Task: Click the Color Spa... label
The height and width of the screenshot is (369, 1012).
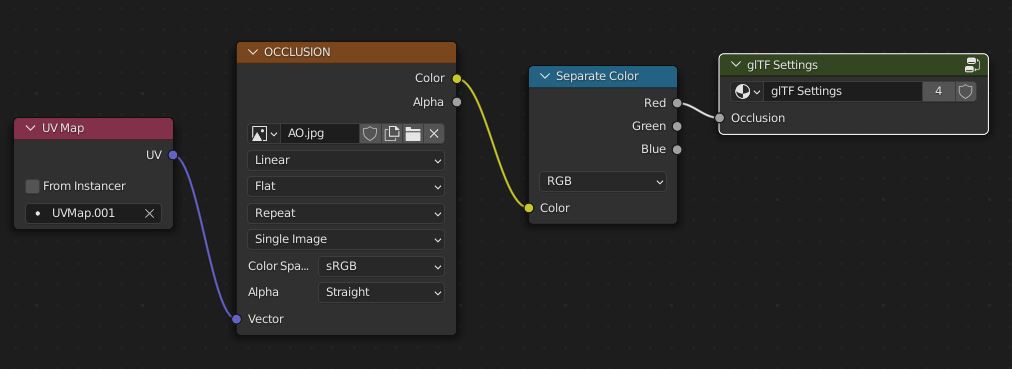Action: click(x=279, y=266)
